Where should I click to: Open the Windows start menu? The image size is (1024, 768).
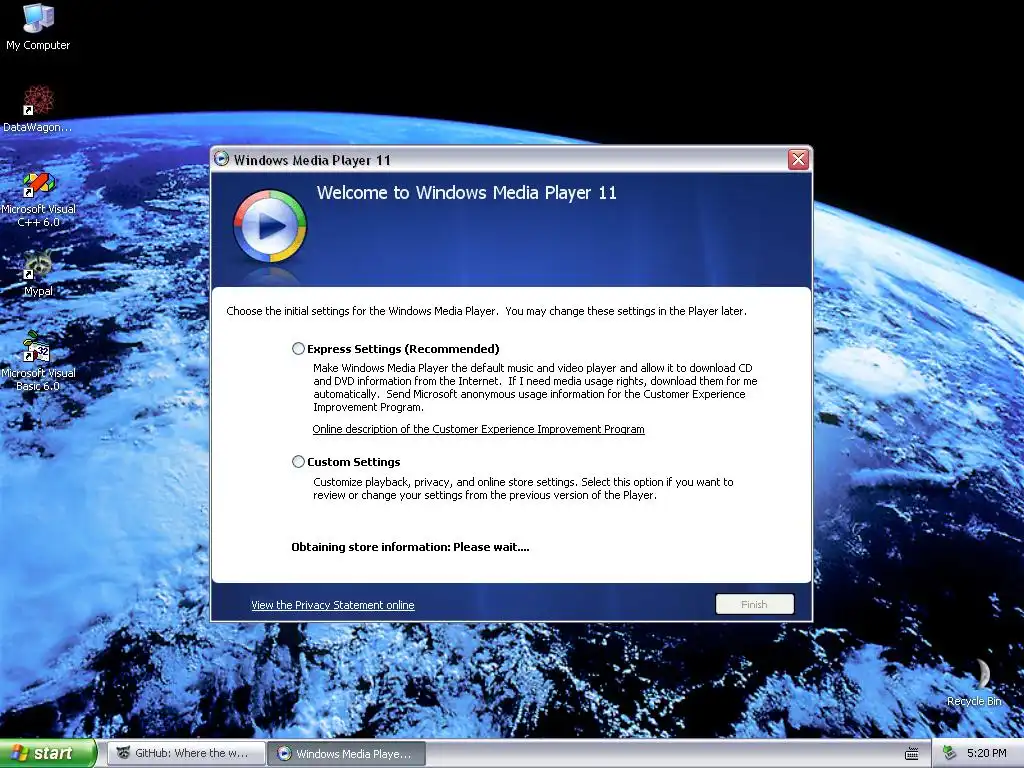pos(48,753)
